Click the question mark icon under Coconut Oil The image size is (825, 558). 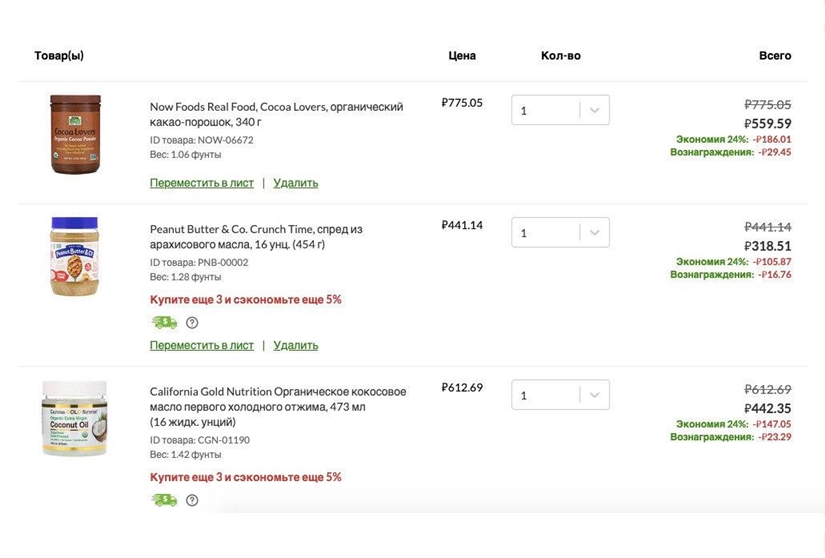click(192, 500)
